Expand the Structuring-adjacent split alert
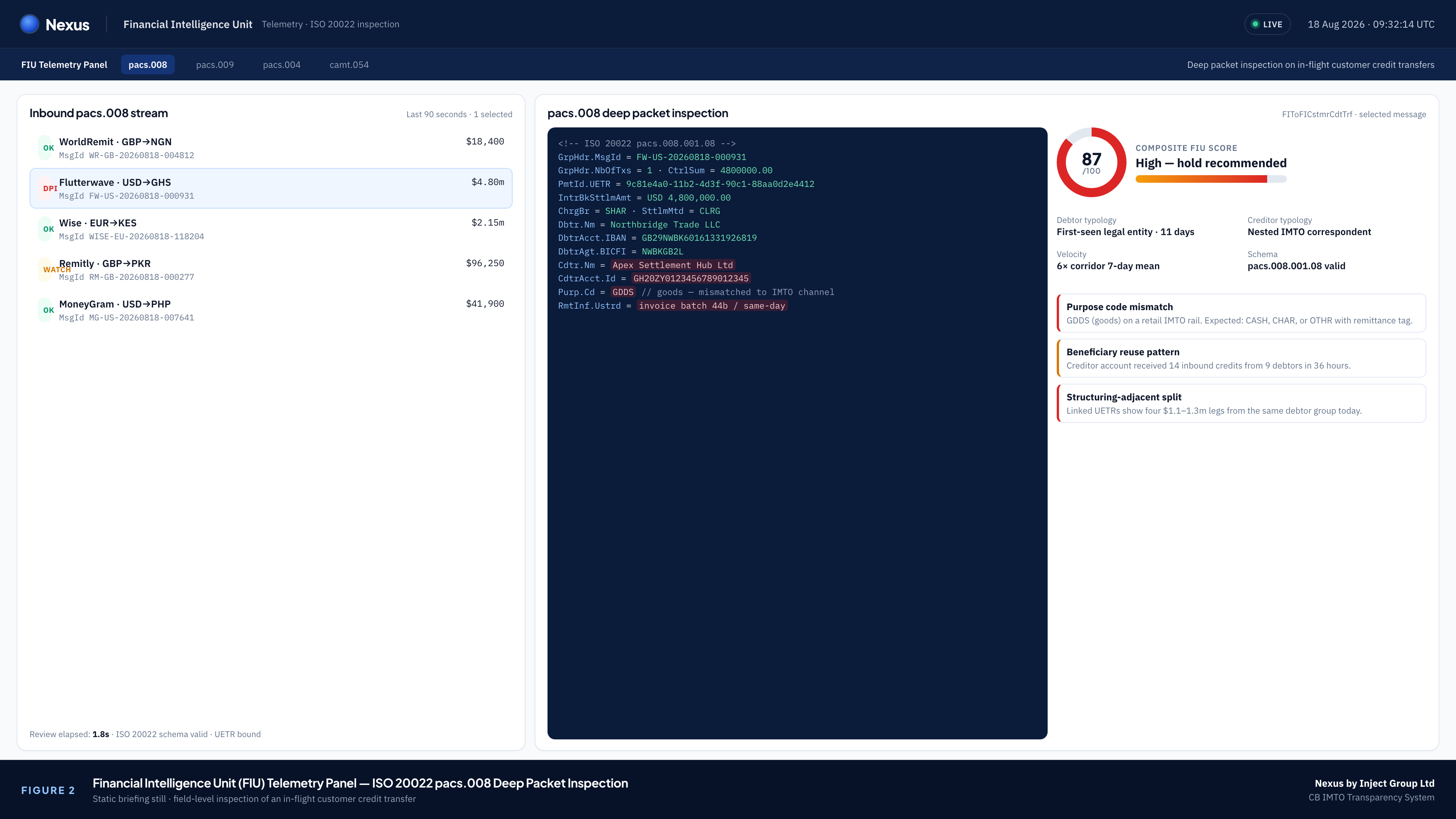The image size is (1456, 819). [1241, 403]
